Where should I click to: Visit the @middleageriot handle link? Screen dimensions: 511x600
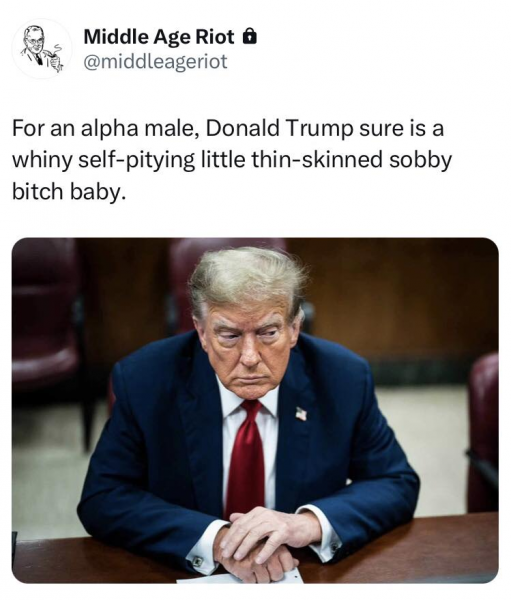click(x=155, y=61)
